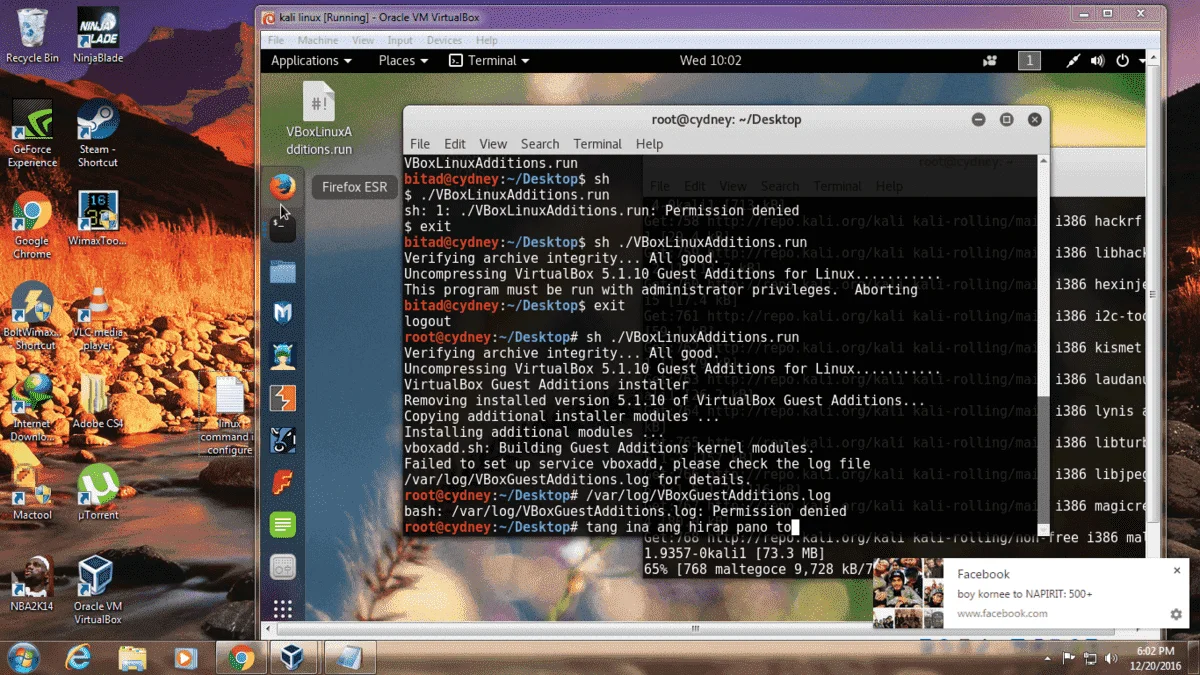Switch to VirtualBox in Windows taskbar
Viewport: 1200px width, 675px height.
(x=294, y=657)
